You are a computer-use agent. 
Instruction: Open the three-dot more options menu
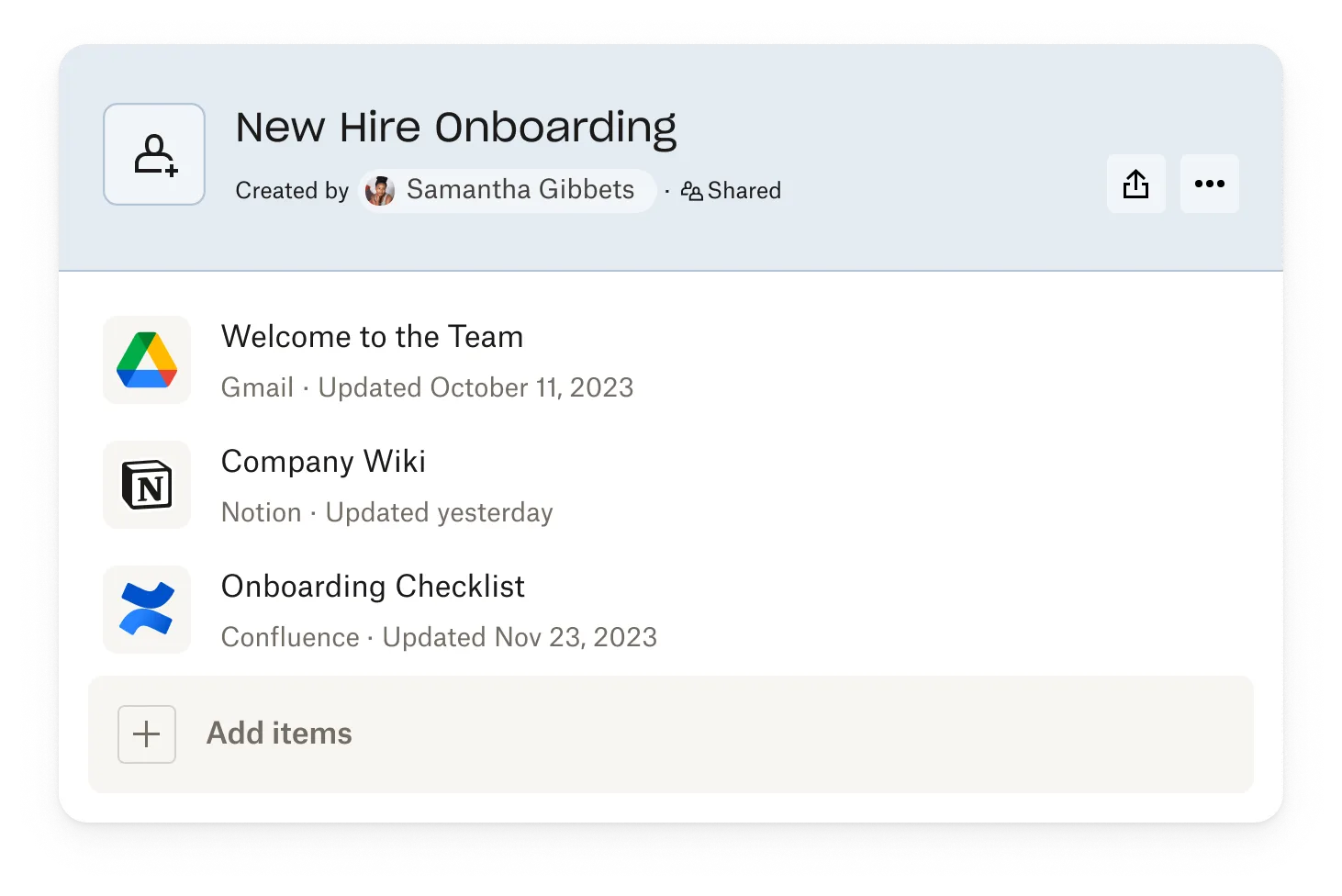[1209, 185]
